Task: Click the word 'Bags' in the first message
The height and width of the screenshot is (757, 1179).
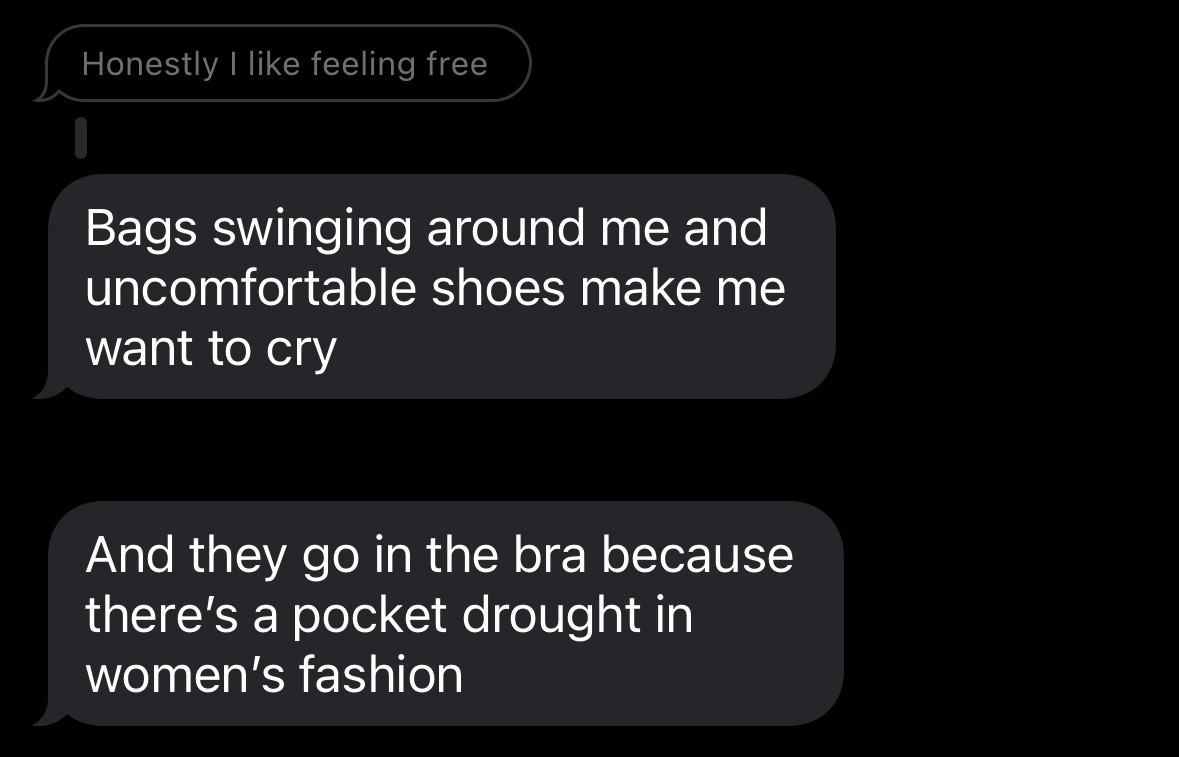Action: [141, 229]
